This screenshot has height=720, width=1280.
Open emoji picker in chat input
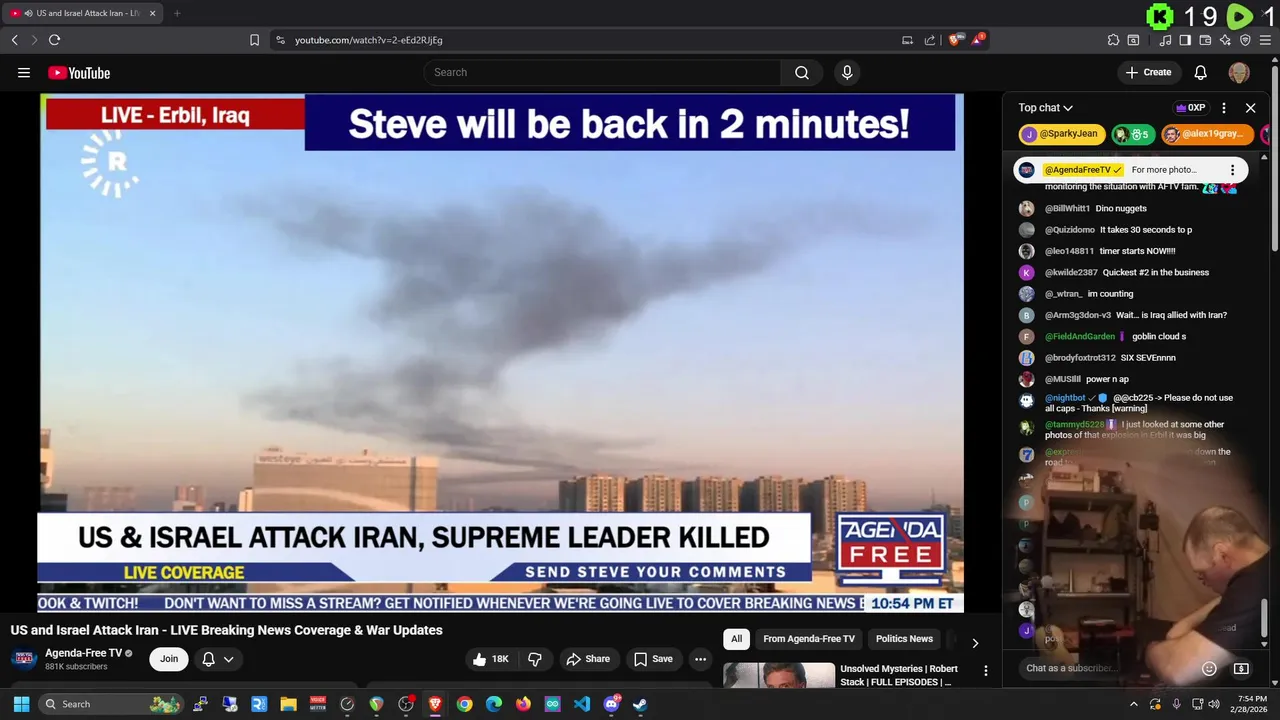1209,668
